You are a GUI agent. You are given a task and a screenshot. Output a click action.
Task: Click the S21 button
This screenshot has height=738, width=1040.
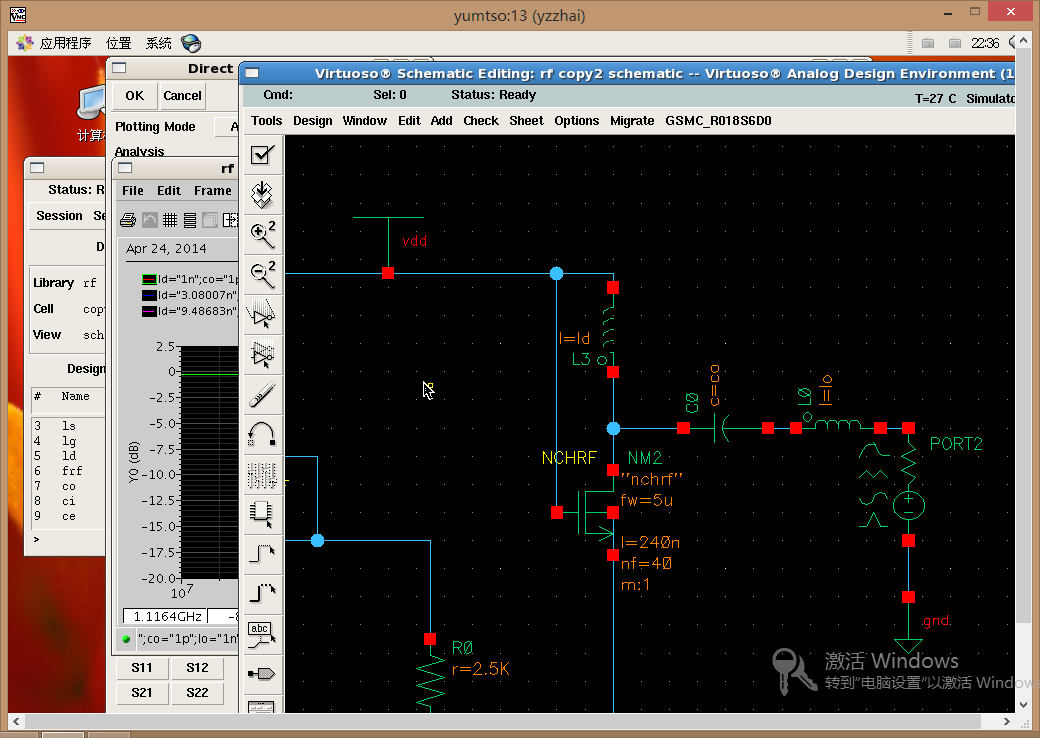point(142,692)
